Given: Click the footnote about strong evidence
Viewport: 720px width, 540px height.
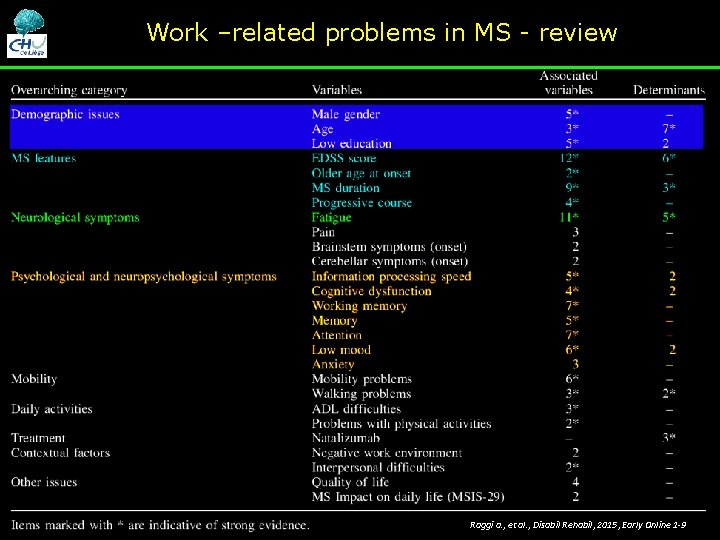Looking at the screenshot, I should point(160,525).
